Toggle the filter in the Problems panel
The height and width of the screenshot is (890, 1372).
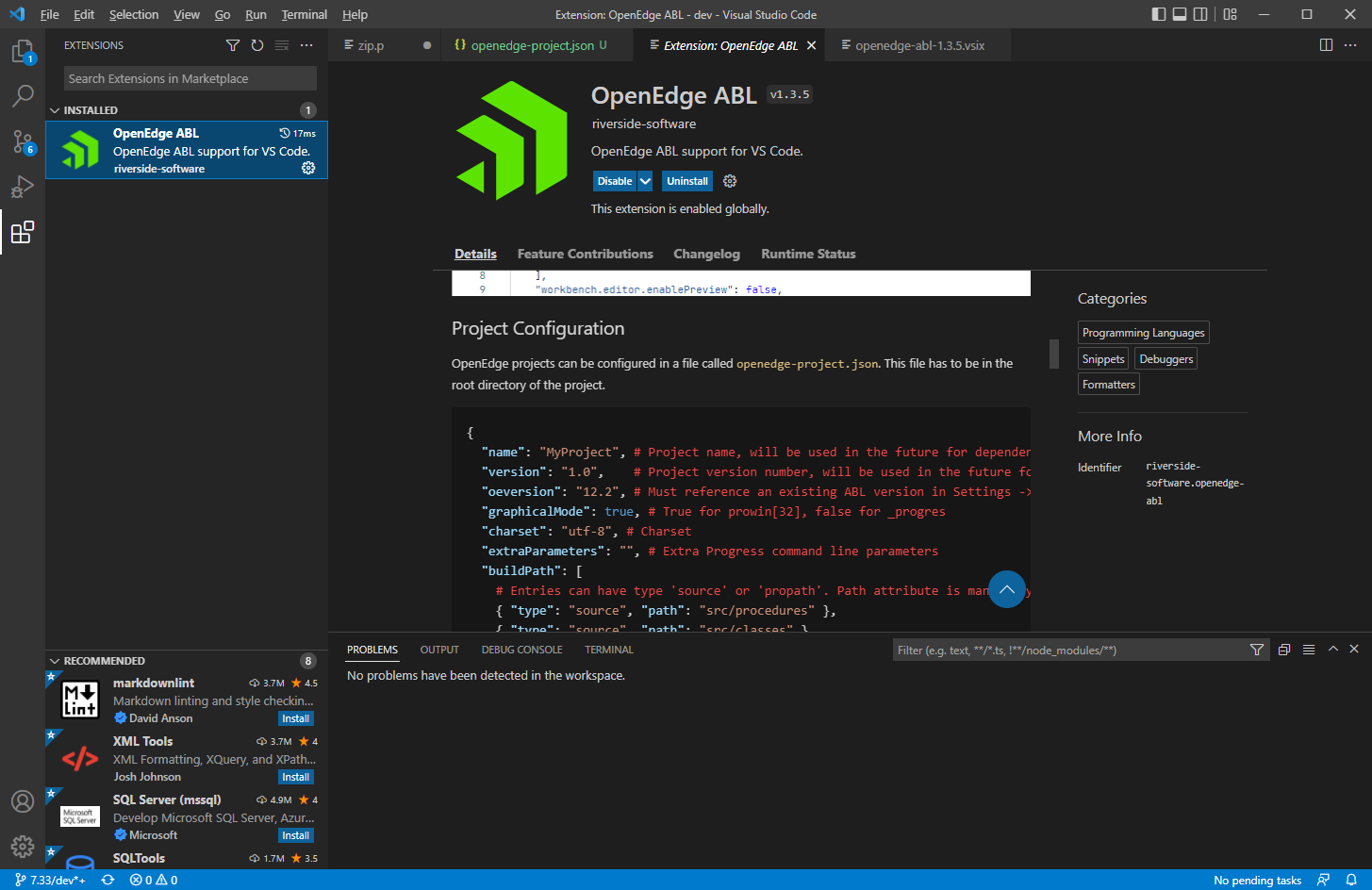(x=1257, y=649)
